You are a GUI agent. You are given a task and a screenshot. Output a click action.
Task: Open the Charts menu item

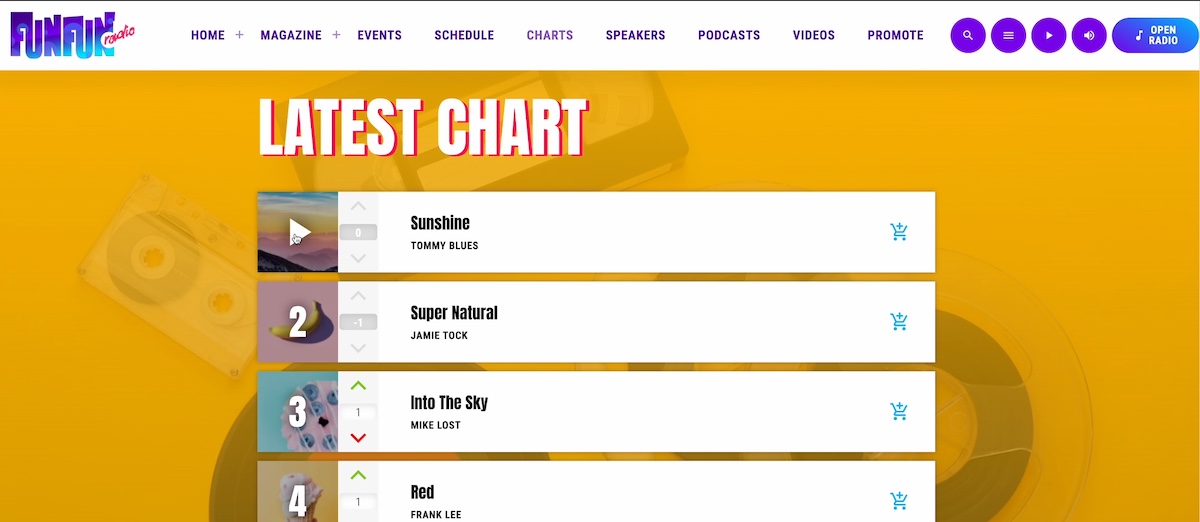550,35
